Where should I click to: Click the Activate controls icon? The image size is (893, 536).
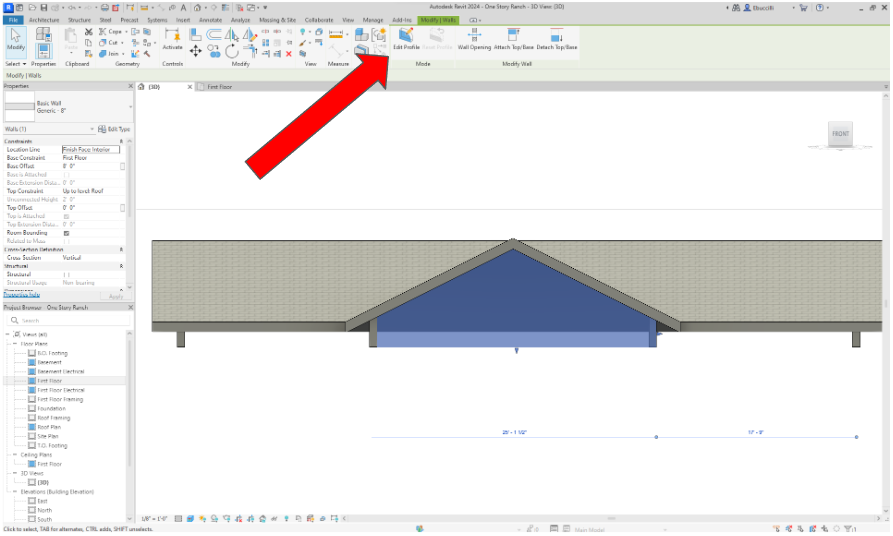coord(172,40)
